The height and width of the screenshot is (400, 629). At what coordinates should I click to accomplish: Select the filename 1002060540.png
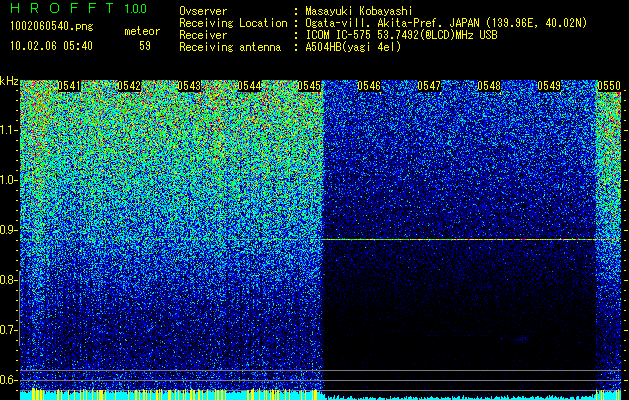click(52, 27)
